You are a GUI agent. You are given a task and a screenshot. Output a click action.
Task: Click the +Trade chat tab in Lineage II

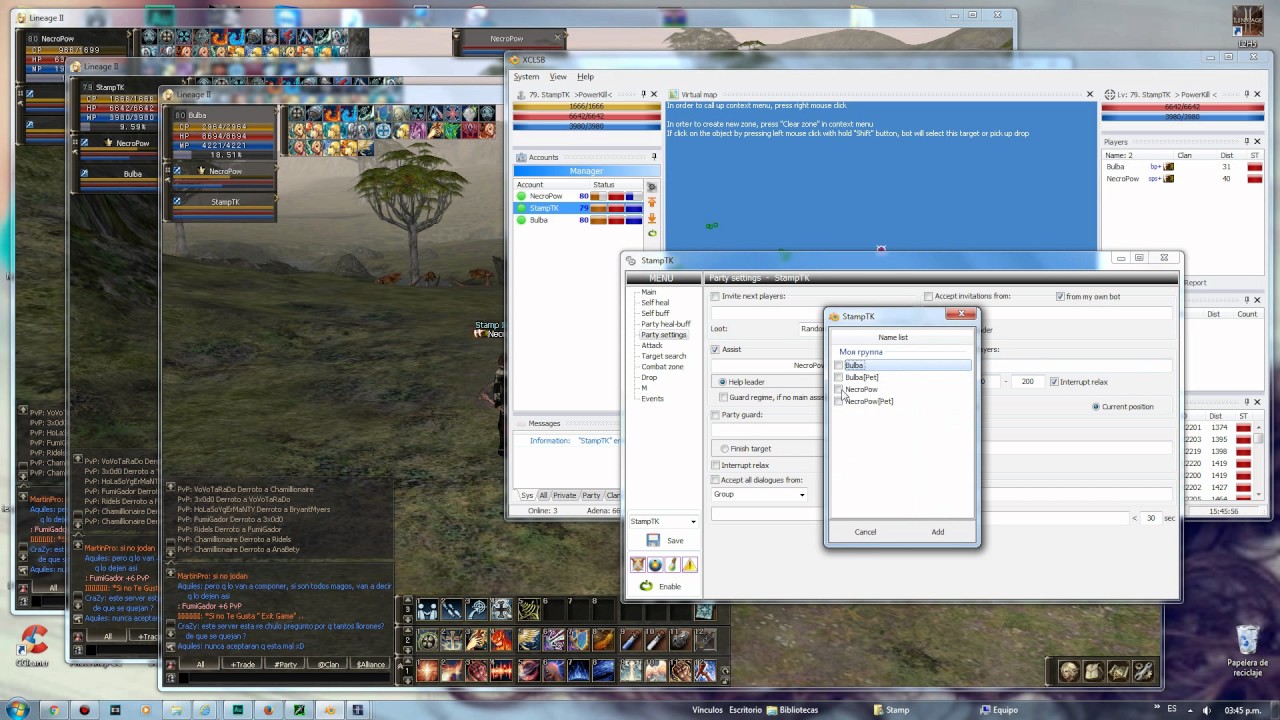coord(243,664)
